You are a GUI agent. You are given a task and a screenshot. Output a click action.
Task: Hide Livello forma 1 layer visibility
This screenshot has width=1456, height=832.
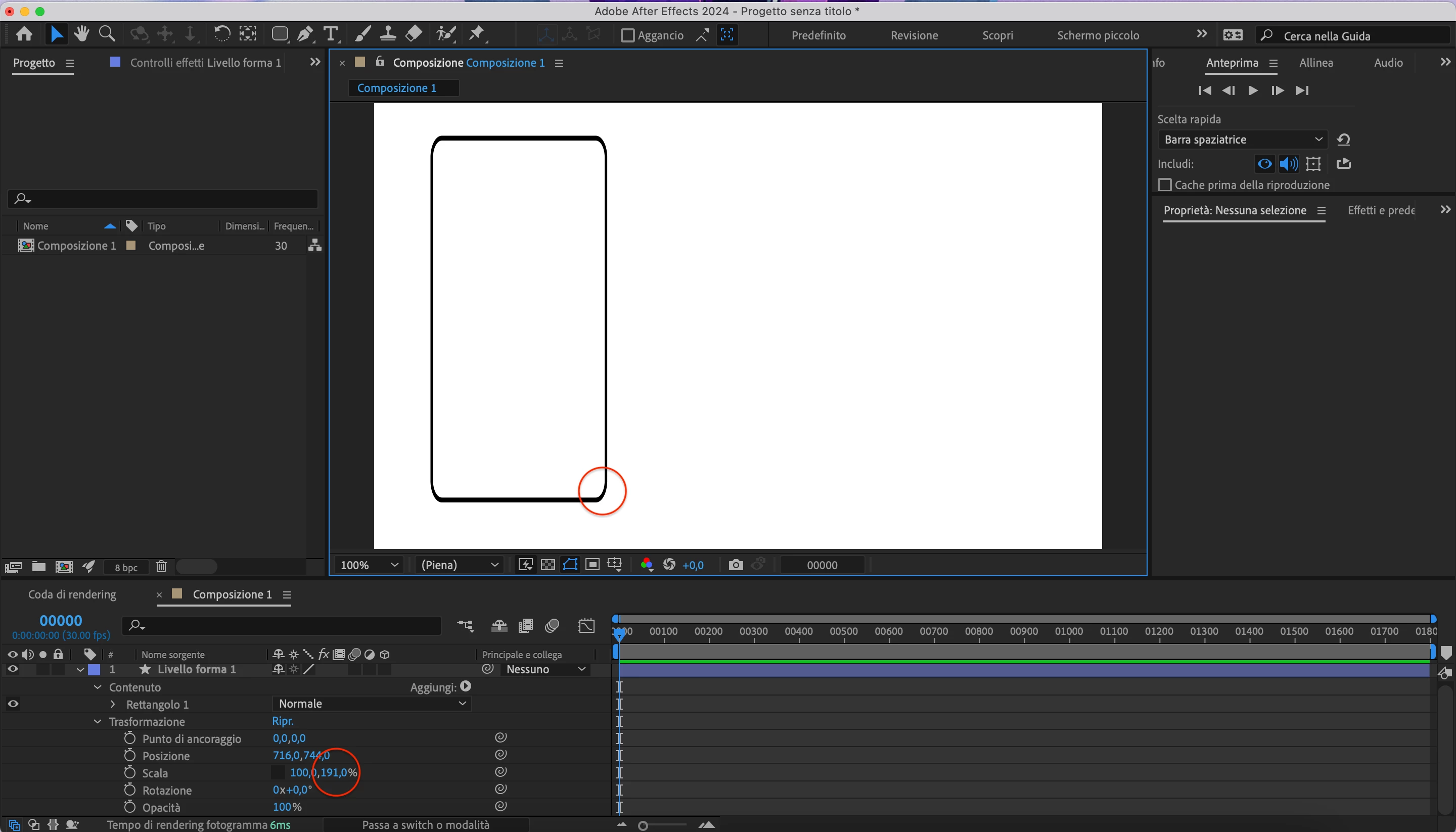(13, 669)
